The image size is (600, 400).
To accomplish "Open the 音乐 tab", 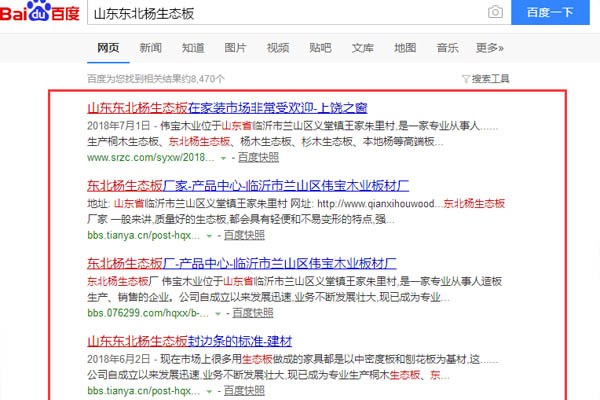I will click(x=448, y=48).
